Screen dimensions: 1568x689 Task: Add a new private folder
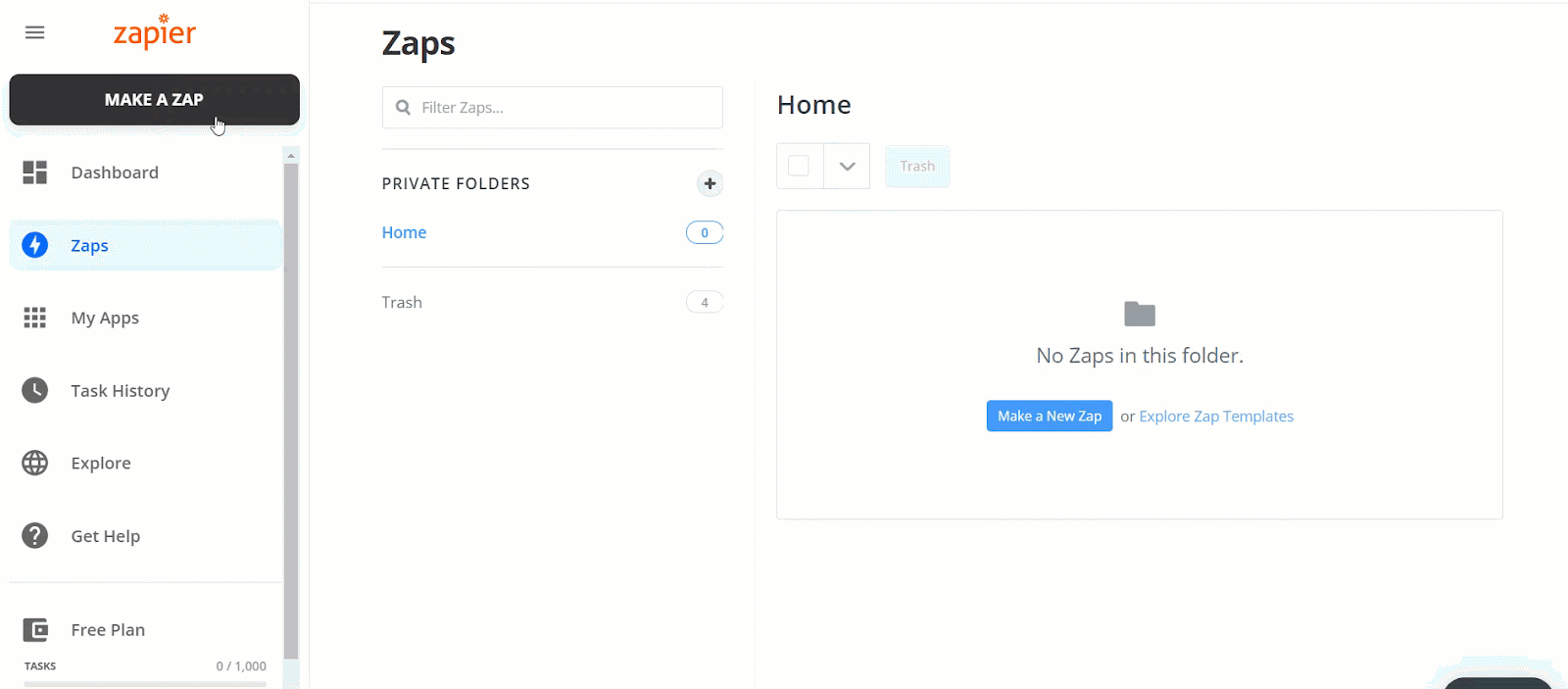(x=710, y=183)
